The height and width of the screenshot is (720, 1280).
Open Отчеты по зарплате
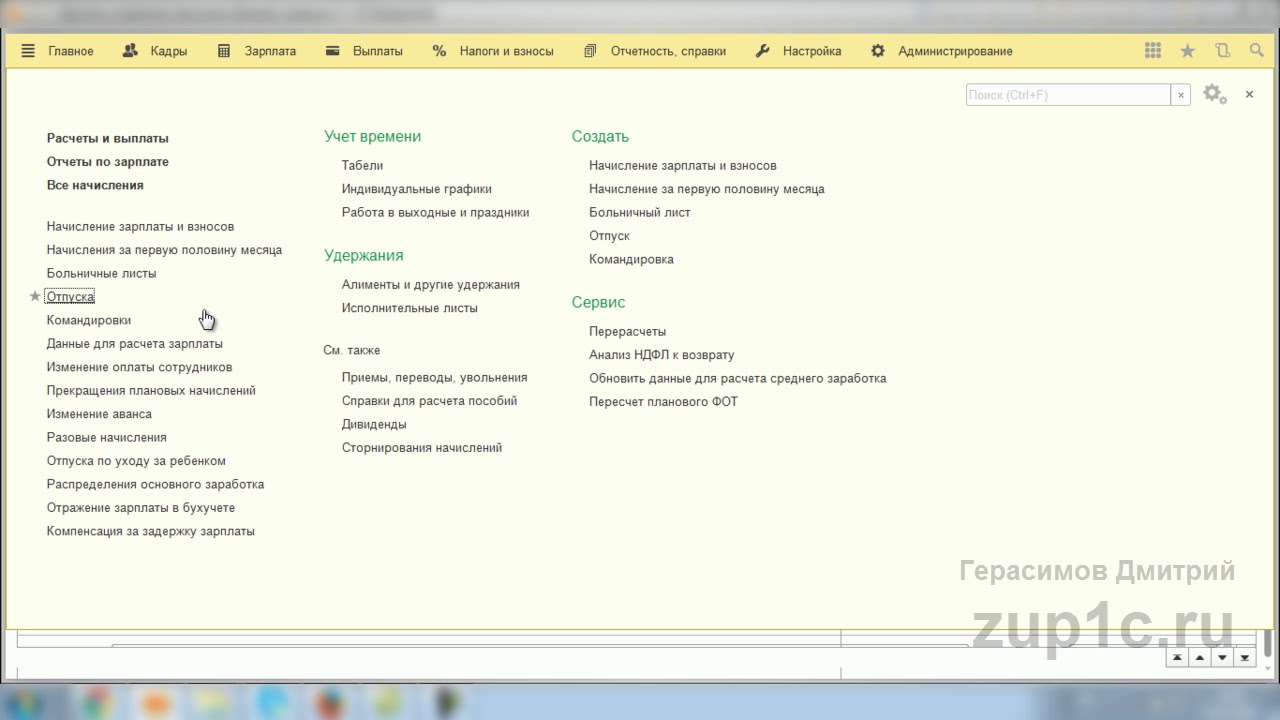click(108, 161)
